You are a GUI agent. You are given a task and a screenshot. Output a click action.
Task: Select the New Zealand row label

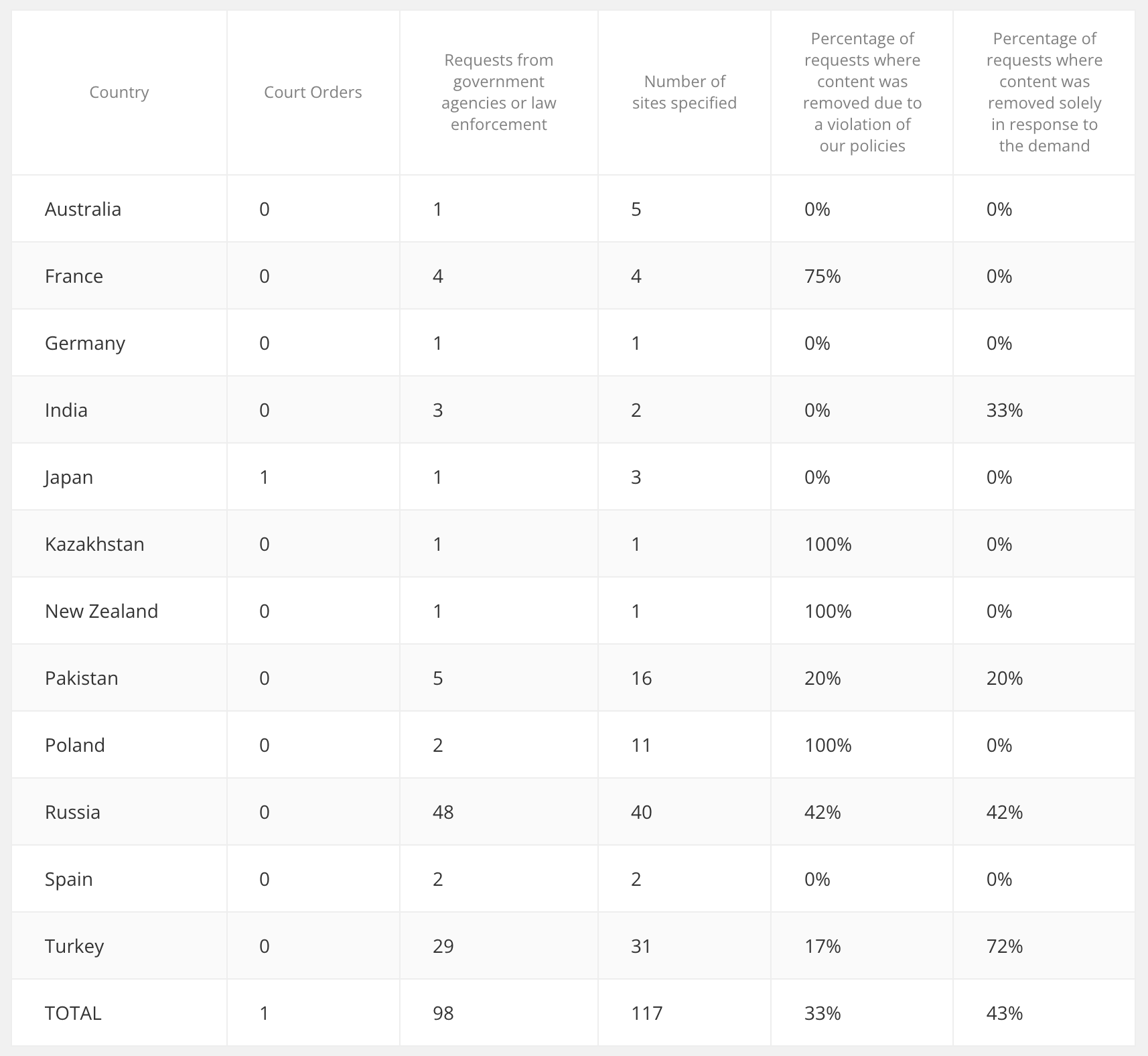click(x=101, y=611)
